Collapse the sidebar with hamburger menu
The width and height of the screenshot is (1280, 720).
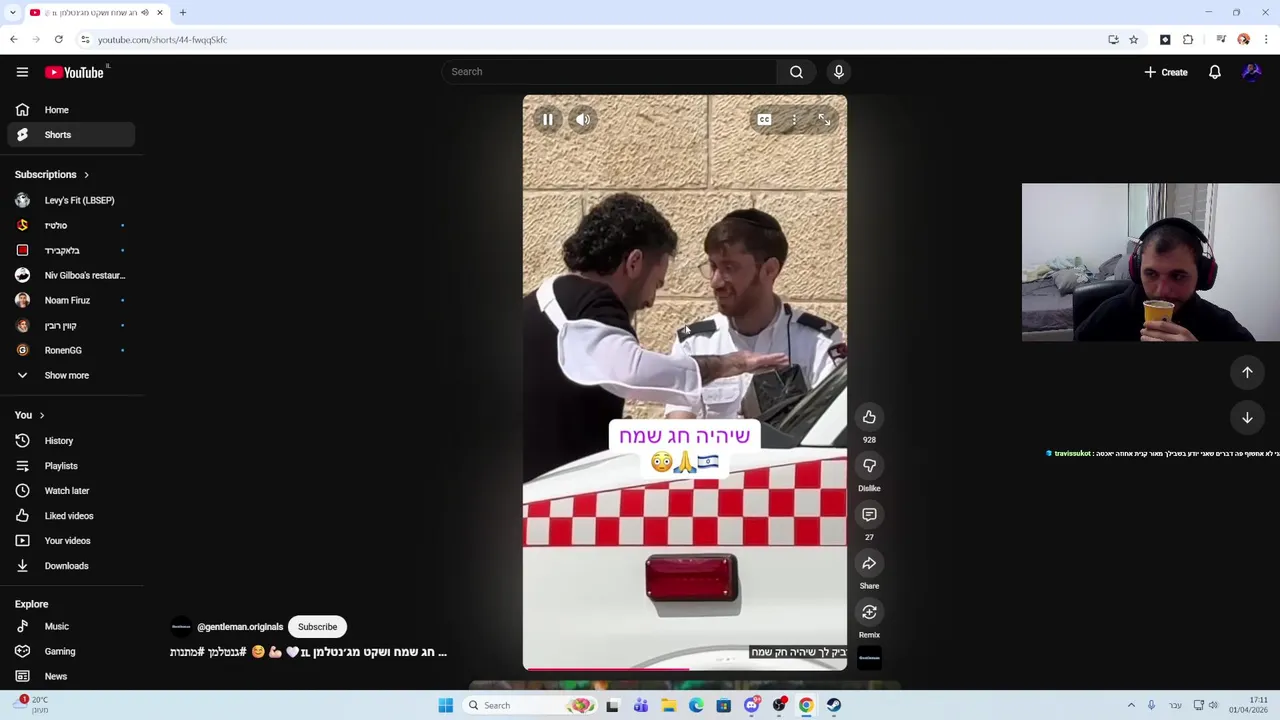click(x=22, y=72)
